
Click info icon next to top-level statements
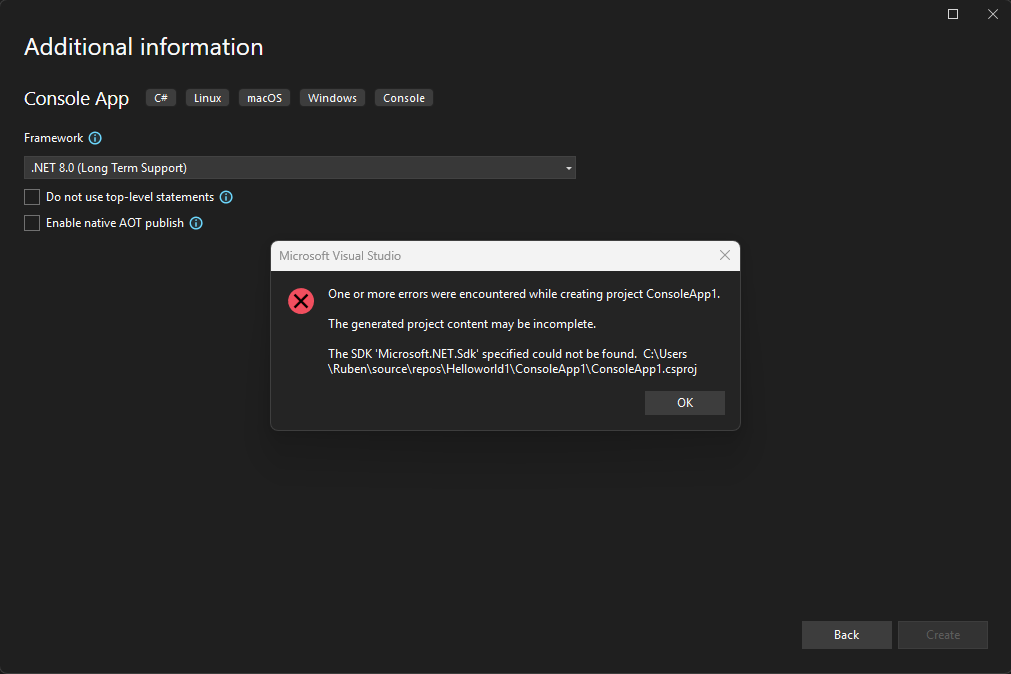click(226, 197)
